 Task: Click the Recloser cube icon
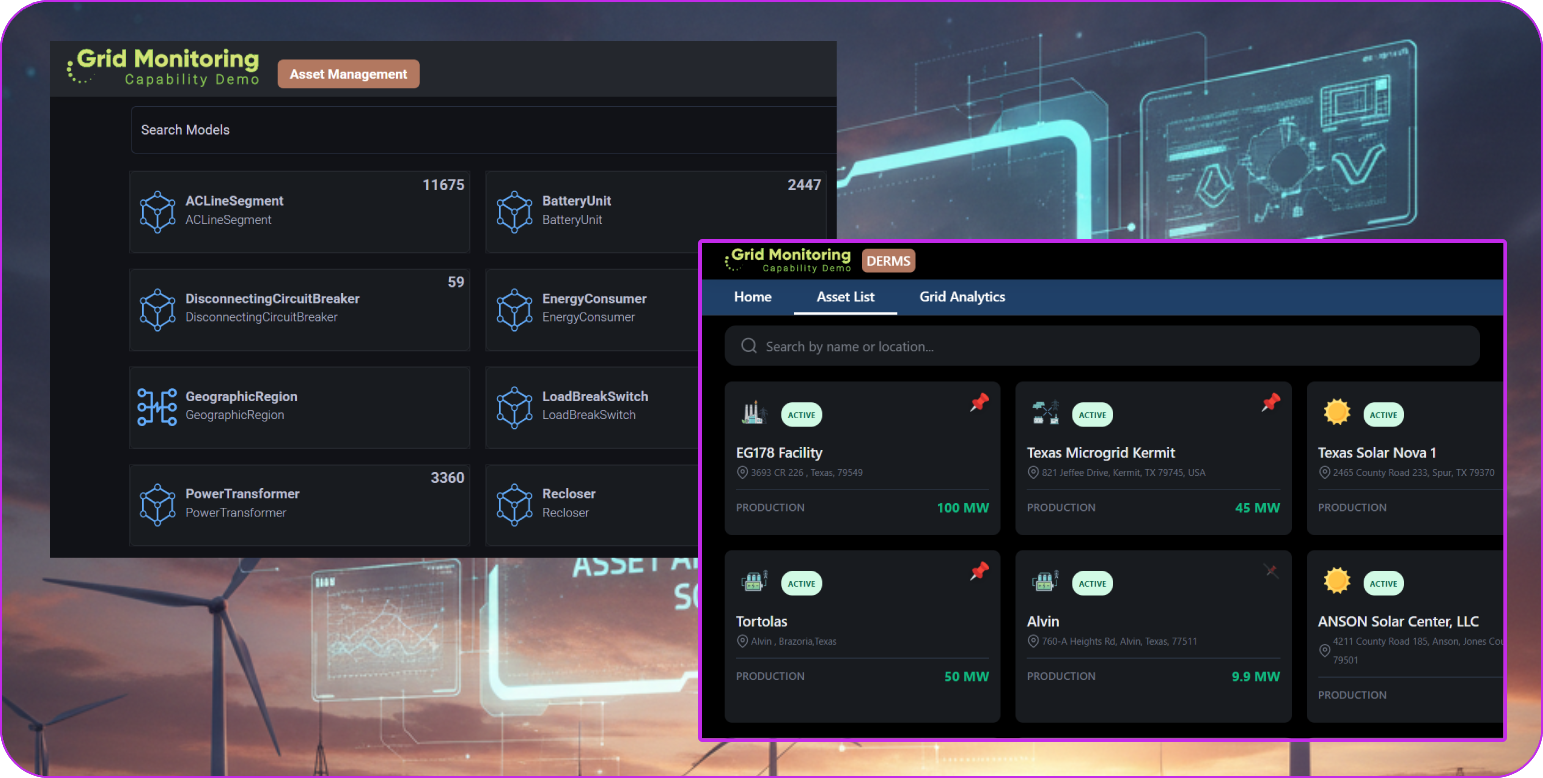(515, 504)
